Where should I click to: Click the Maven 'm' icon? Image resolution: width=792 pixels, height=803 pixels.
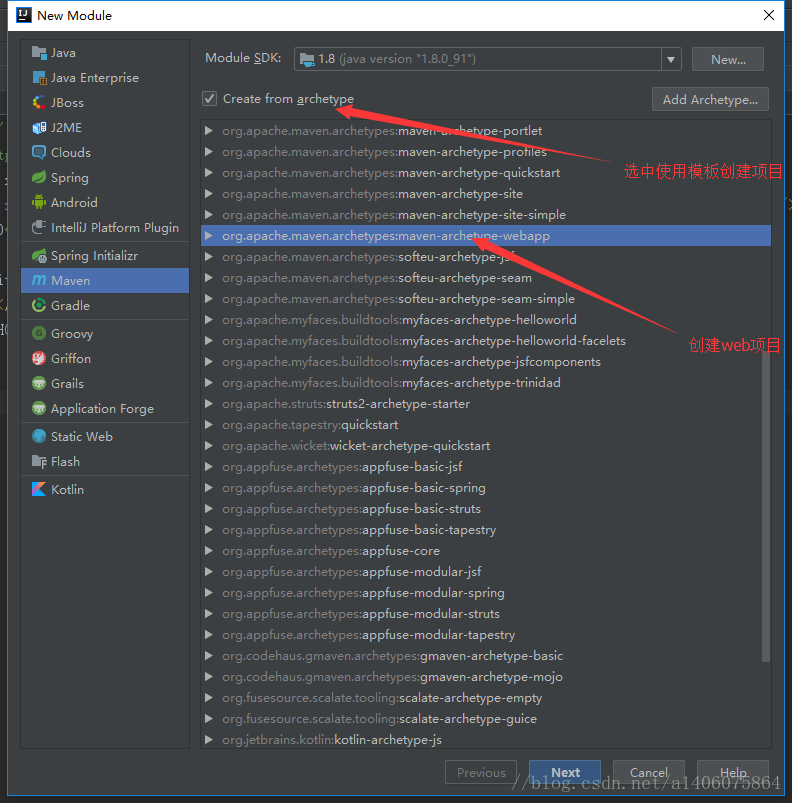tap(39, 281)
